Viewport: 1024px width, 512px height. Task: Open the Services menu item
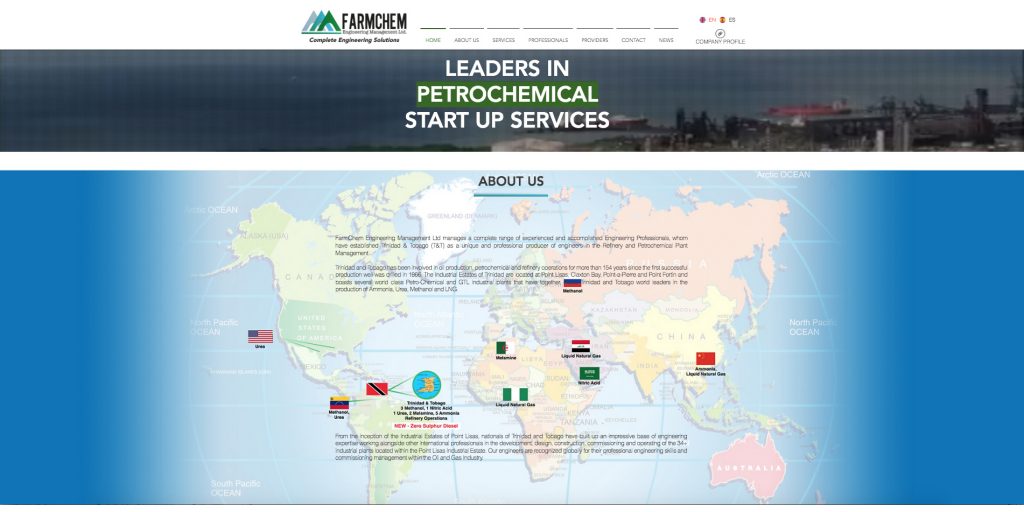click(504, 40)
